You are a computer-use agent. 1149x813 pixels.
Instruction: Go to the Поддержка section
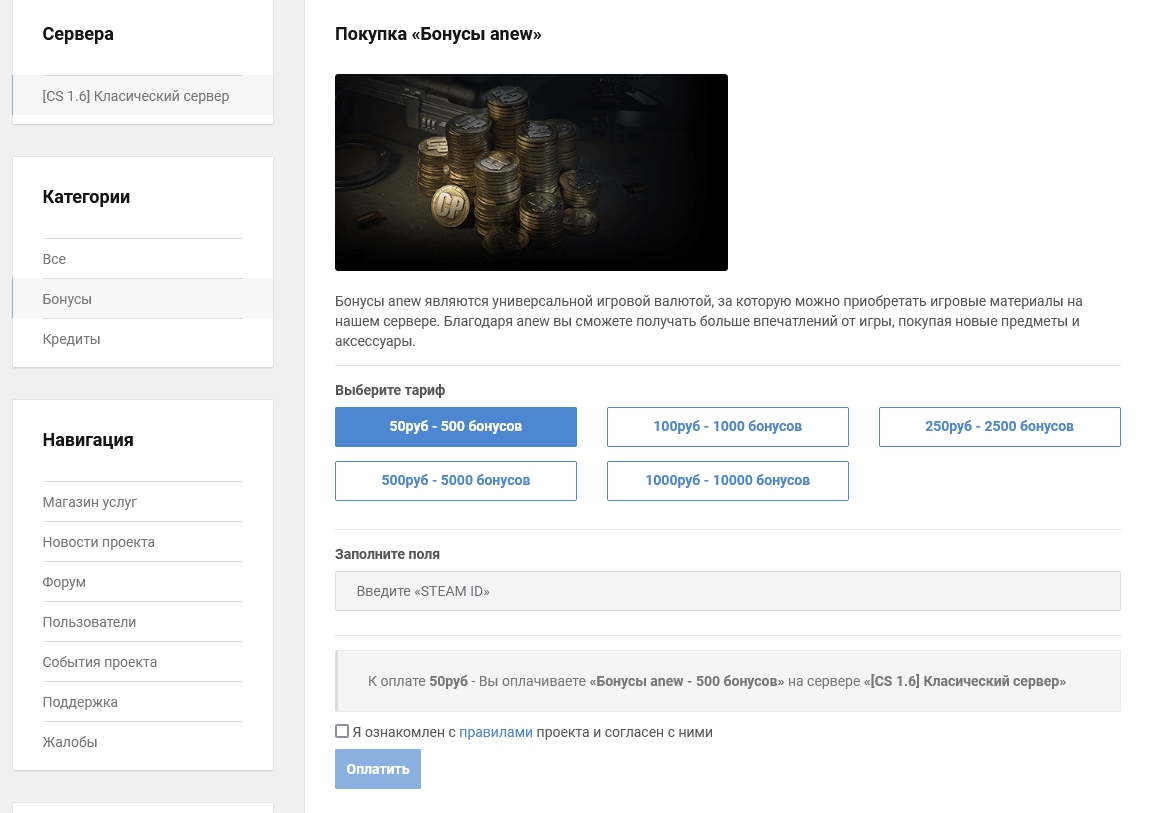80,702
